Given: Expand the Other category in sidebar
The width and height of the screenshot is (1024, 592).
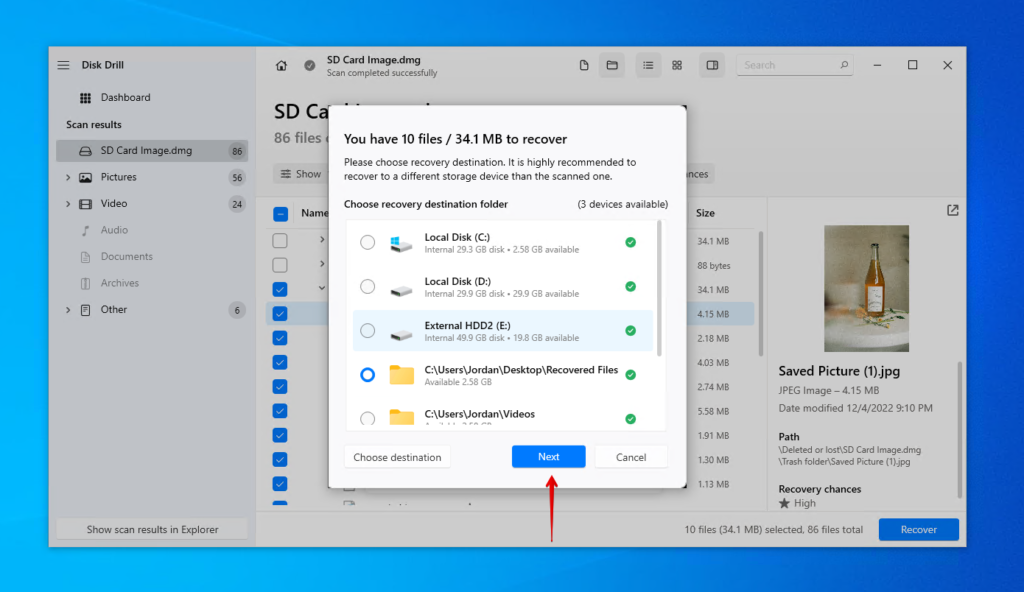Looking at the screenshot, I should click(68, 310).
